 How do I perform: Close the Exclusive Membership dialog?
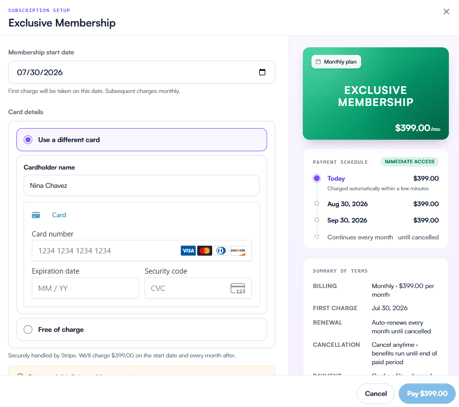(x=446, y=12)
